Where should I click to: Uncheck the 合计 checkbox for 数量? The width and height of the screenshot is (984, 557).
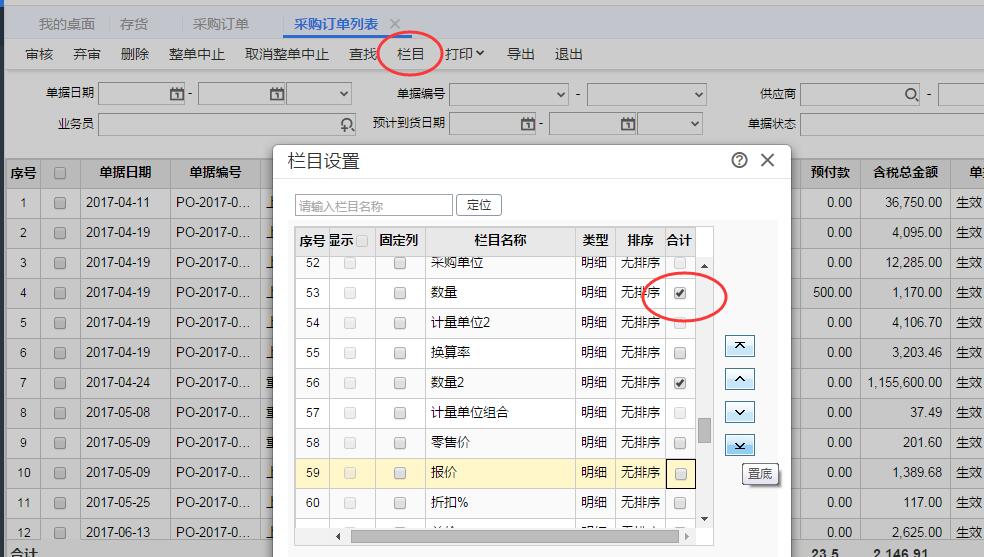coord(680,293)
